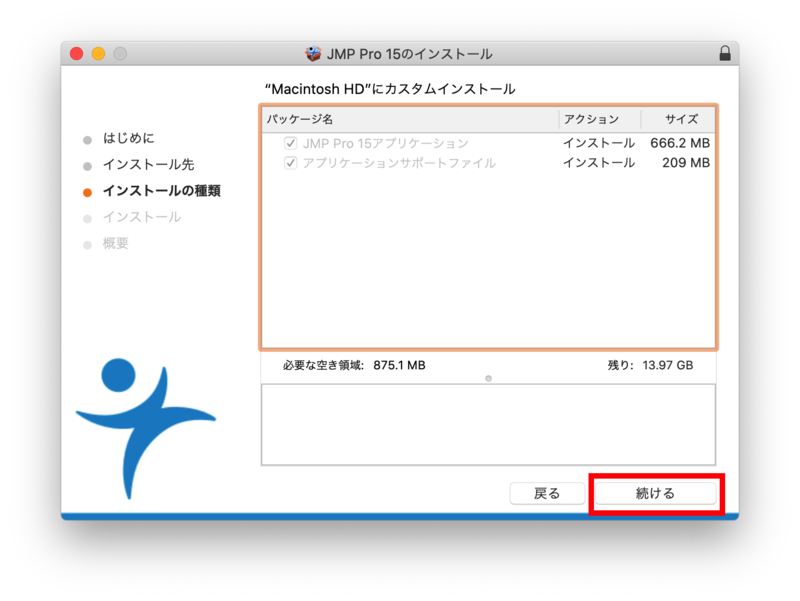Screen dimensions: 800x601
Task: Click インストール action for JMP Pro 15アプリケーション
Action: tap(599, 143)
